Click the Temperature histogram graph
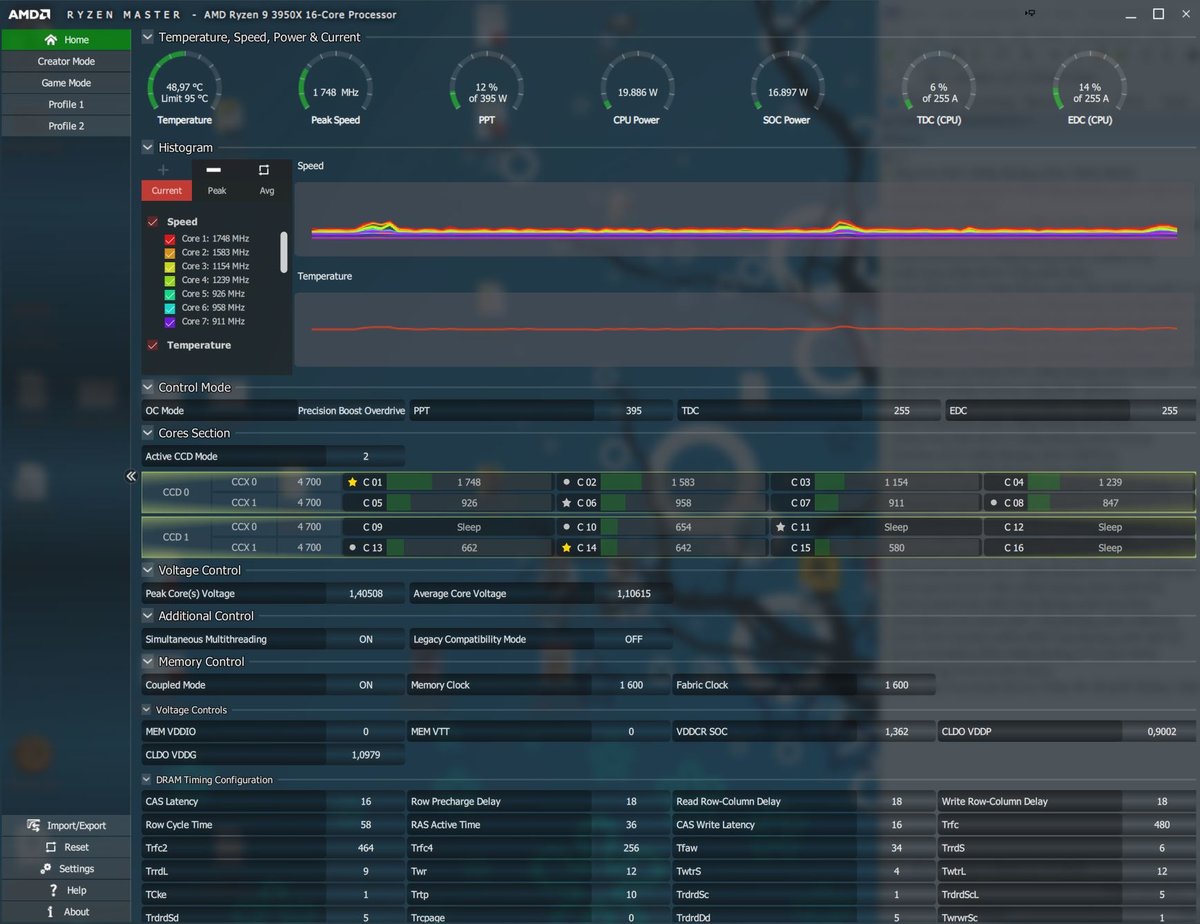 746,330
